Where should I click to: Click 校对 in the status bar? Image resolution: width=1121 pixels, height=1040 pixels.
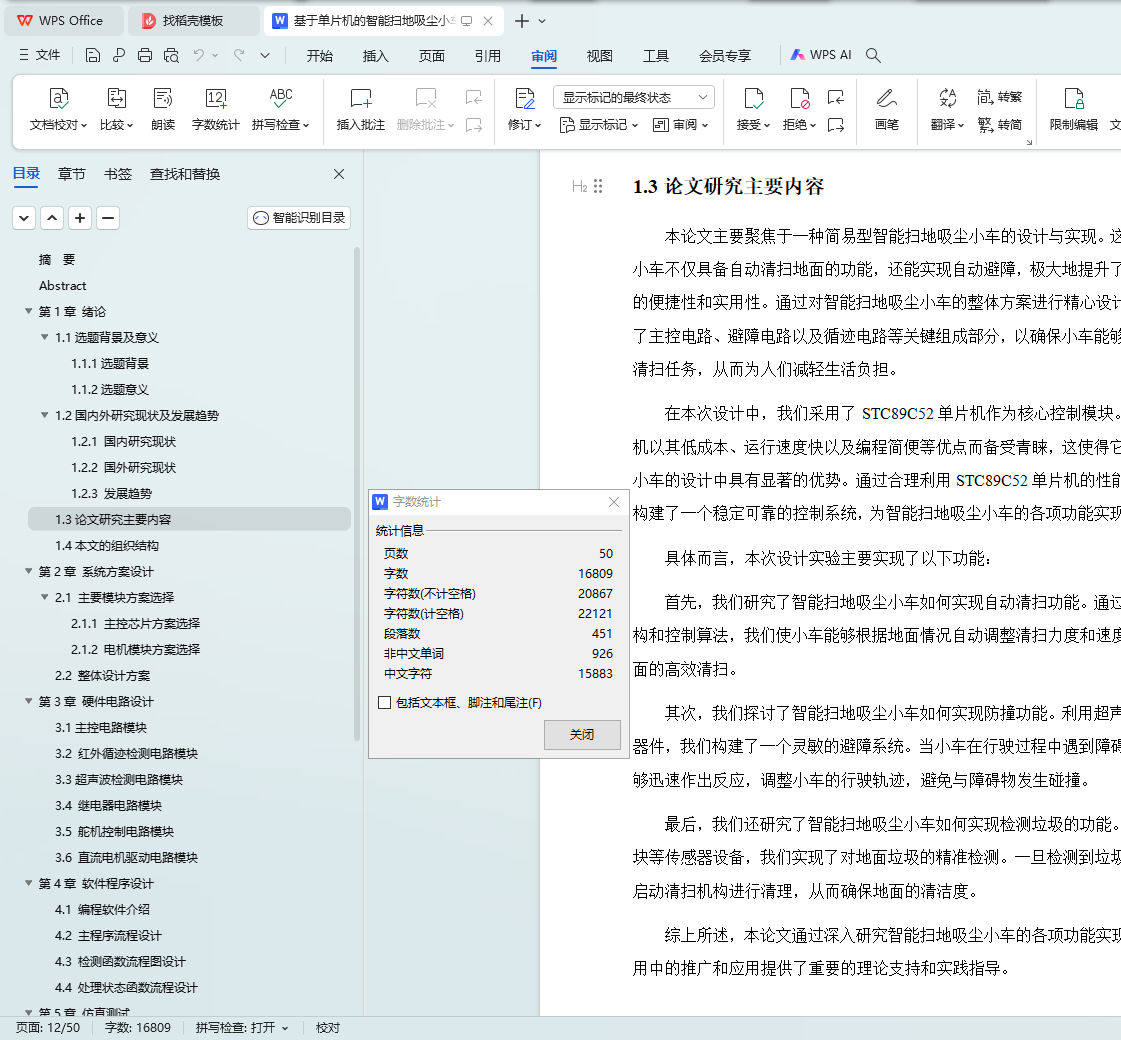(328, 1028)
